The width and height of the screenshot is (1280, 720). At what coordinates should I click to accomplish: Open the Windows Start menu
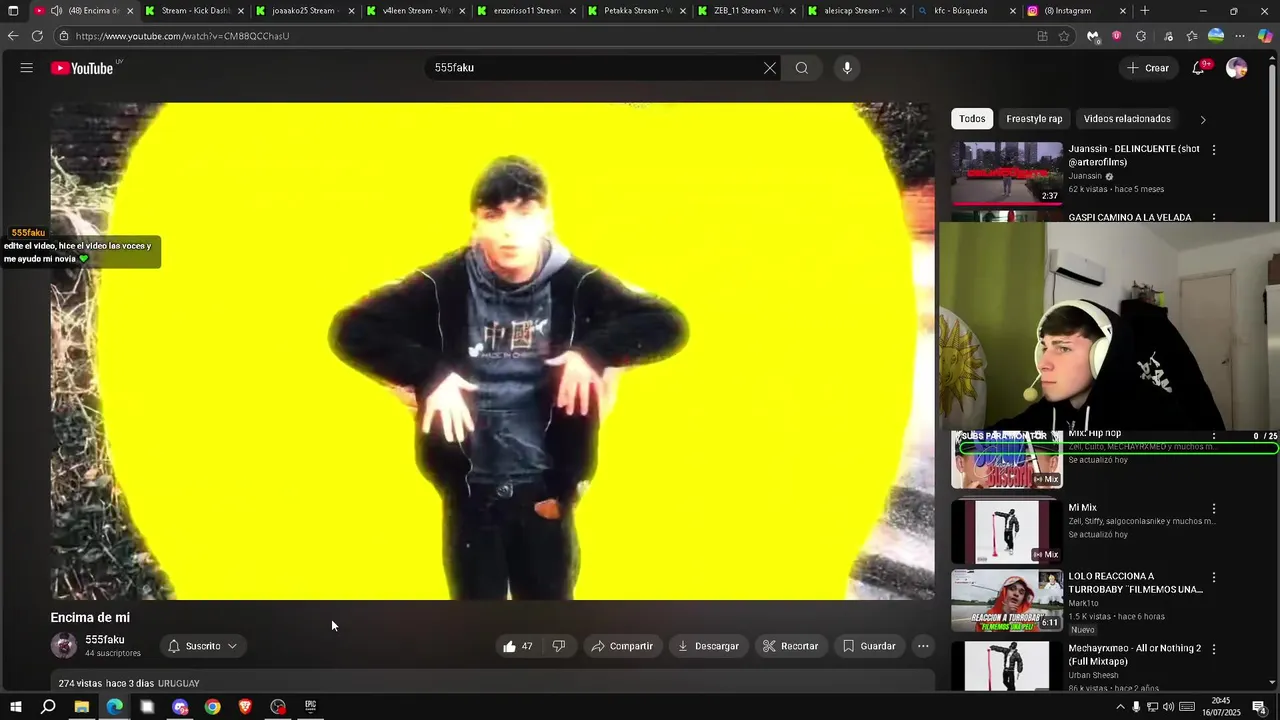(15, 707)
